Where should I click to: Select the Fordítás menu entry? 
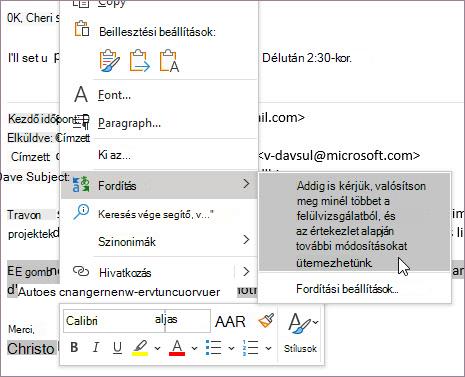pos(159,185)
